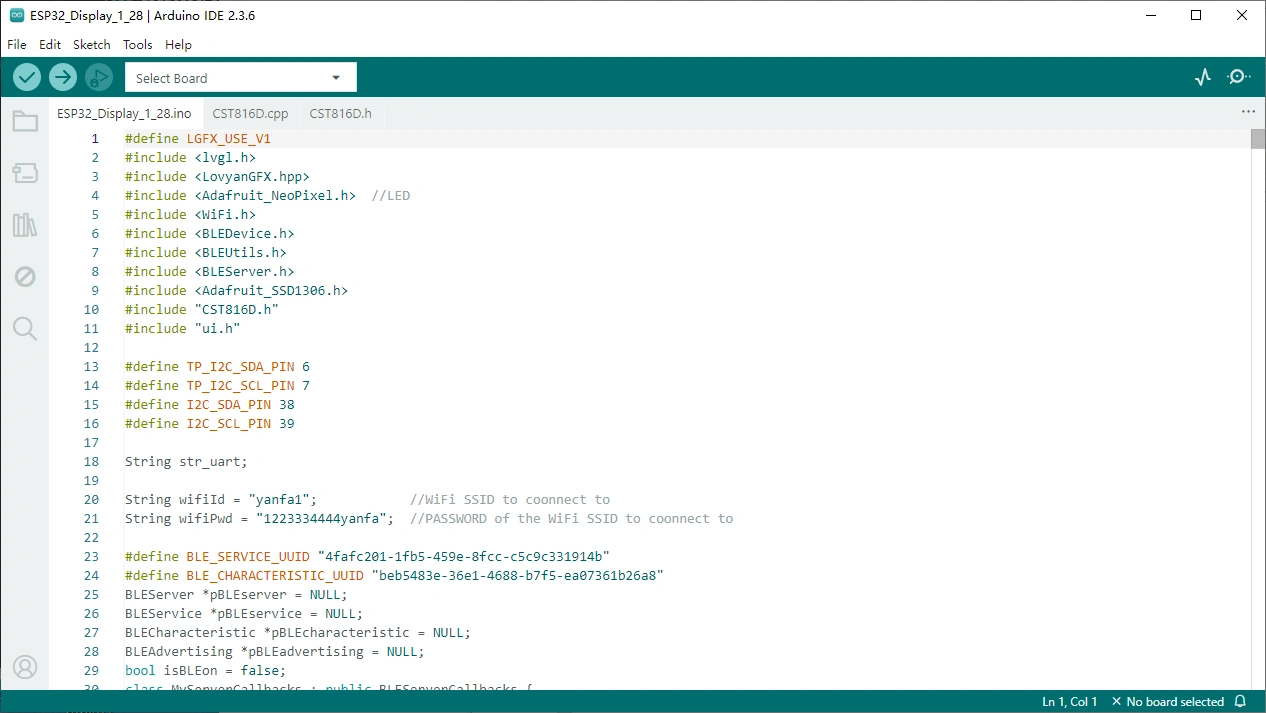Open the Edit menu

tap(50, 45)
